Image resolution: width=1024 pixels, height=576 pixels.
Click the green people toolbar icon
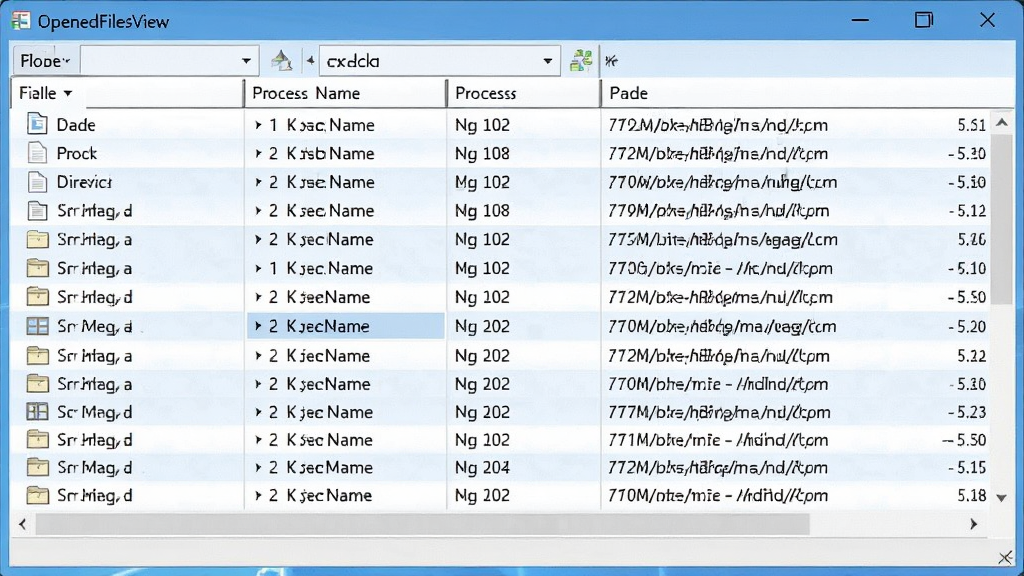coord(581,61)
